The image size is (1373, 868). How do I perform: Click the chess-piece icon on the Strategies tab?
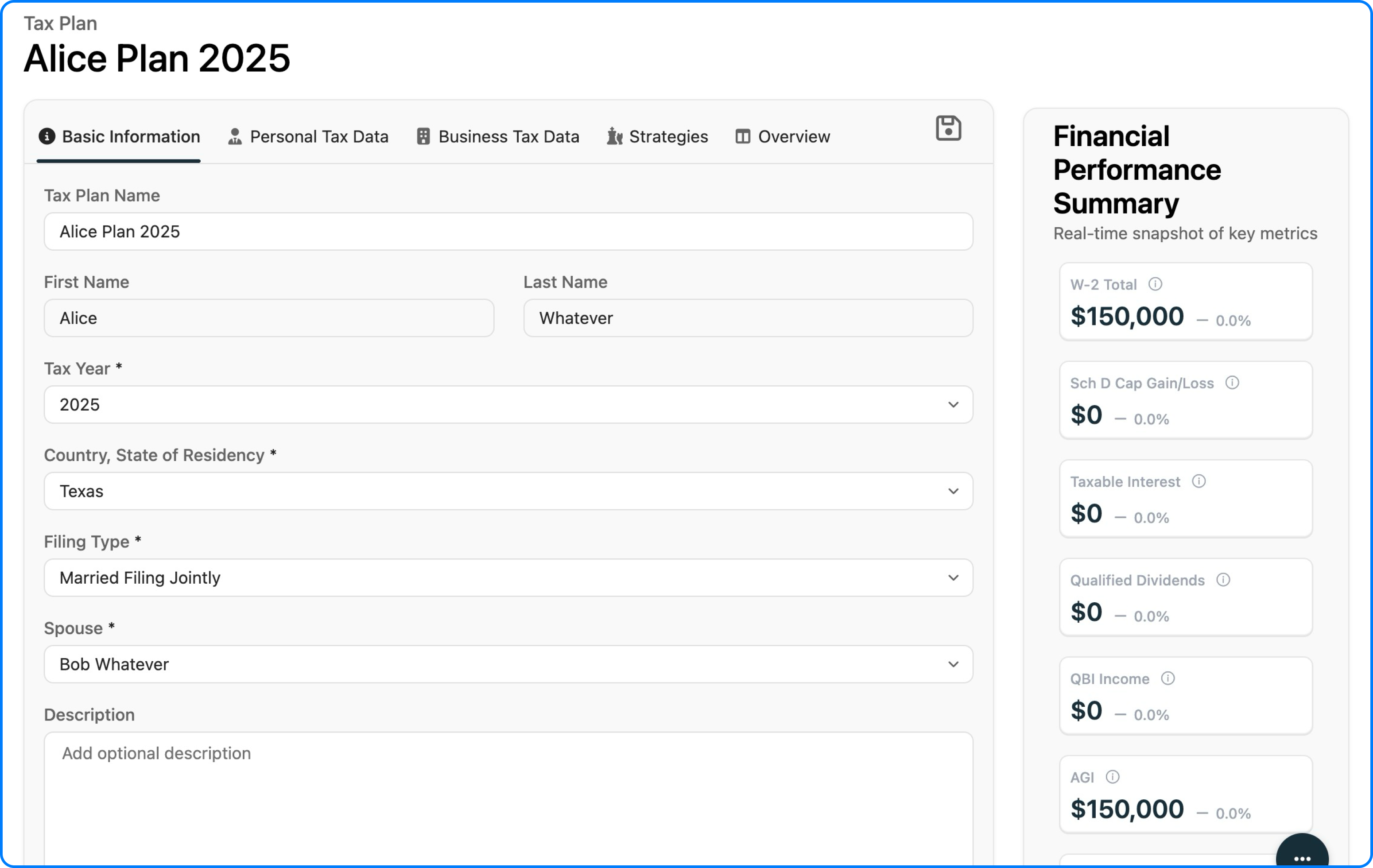click(x=614, y=136)
